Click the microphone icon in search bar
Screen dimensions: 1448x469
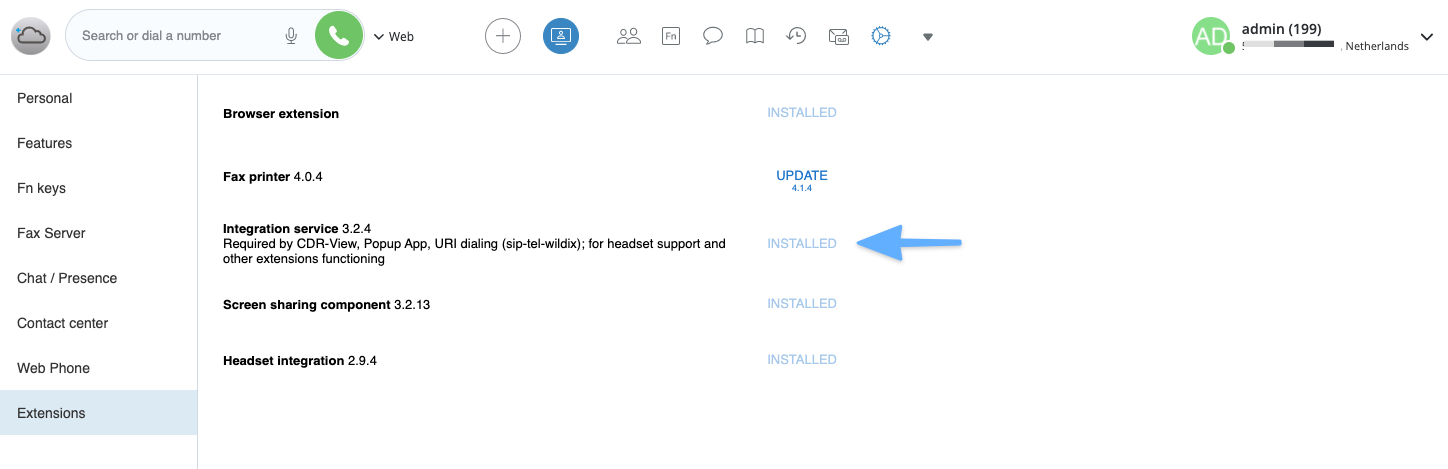(291, 36)
